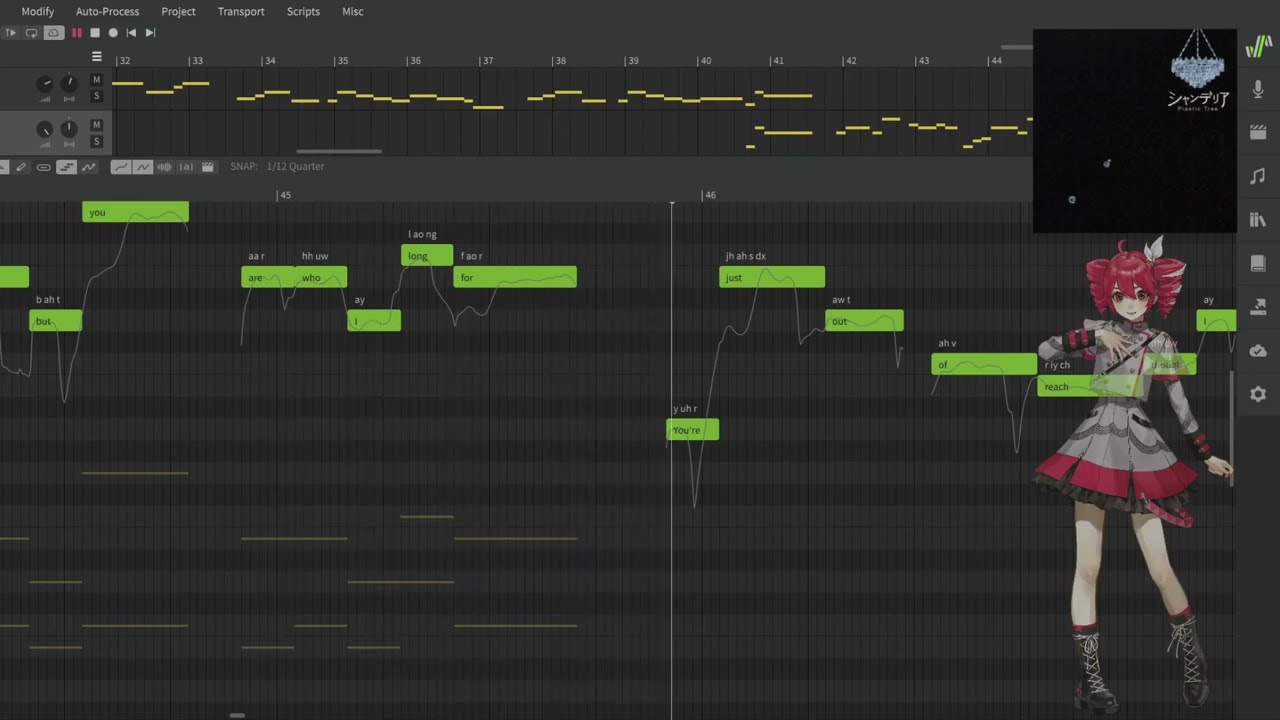Open the Scripts menu
Image resolution: width=1280 pixels, height=720 pixels.
(303, 12)
